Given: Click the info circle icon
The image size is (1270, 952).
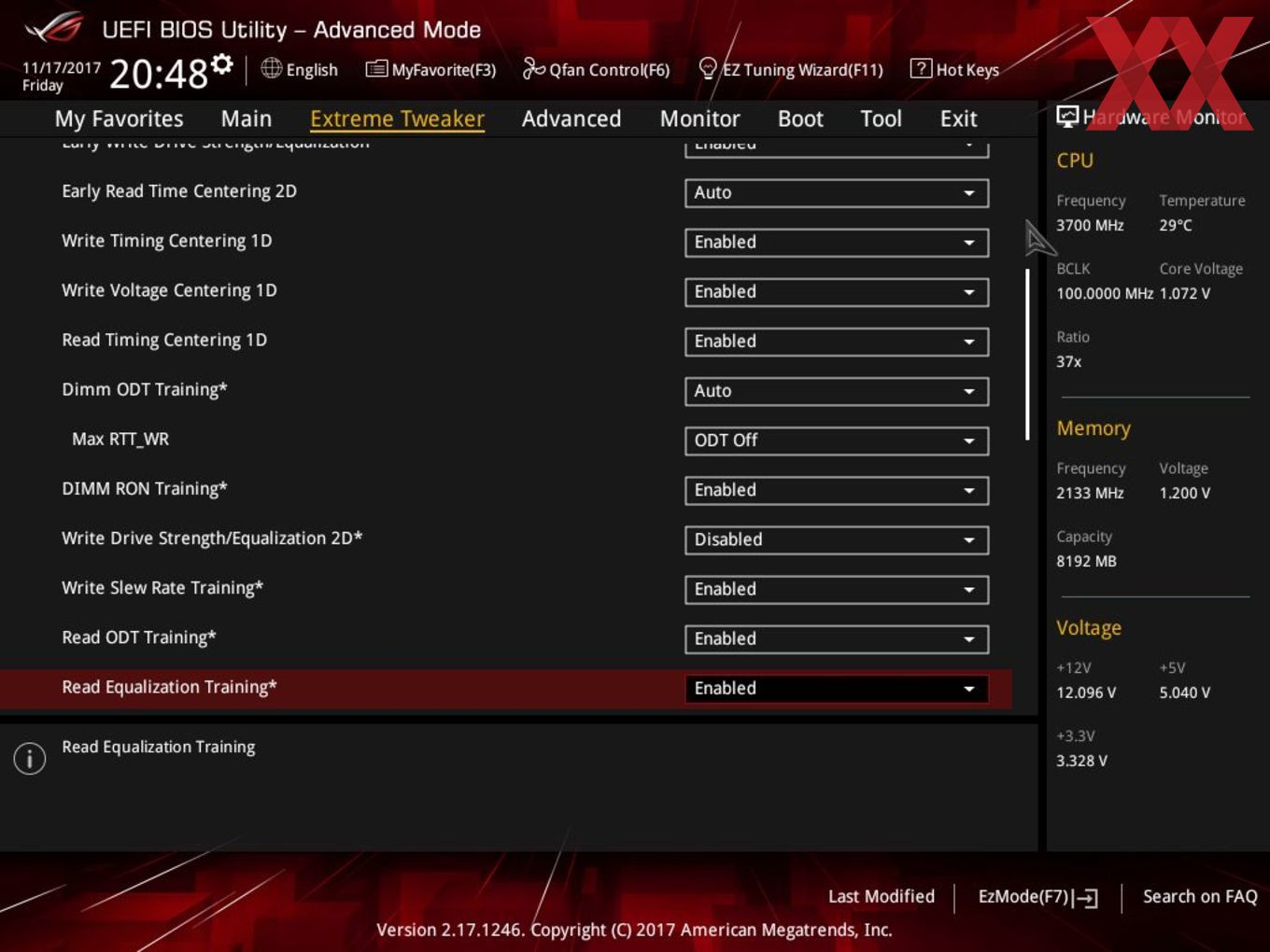Looking at the screenshot, I should (30, 758).
